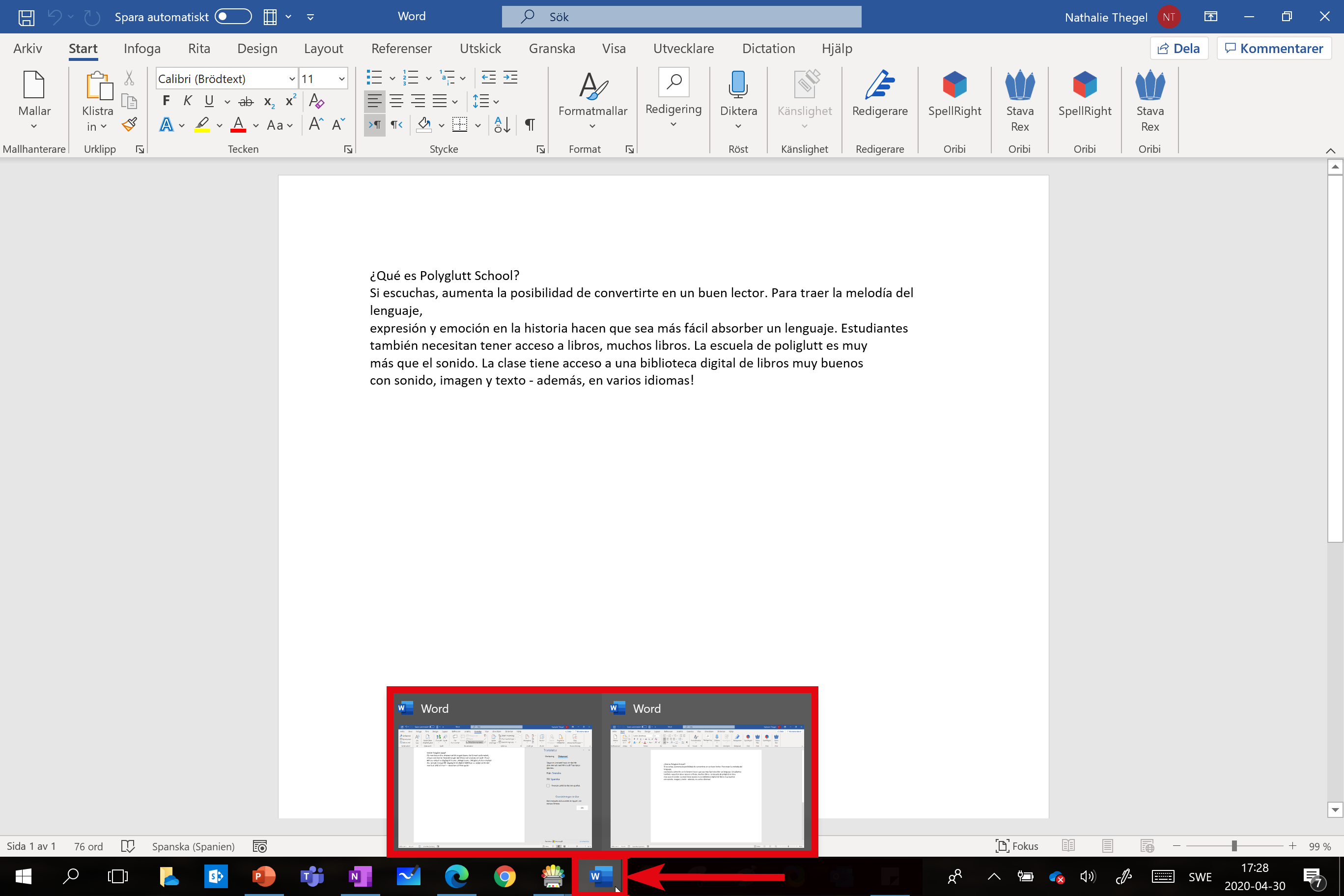Toggle left text alignment

(374, 102)
